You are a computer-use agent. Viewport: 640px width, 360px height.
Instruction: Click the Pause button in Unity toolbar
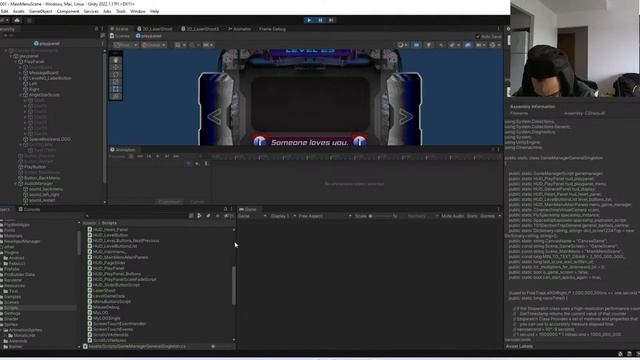[x=320, y=20]
